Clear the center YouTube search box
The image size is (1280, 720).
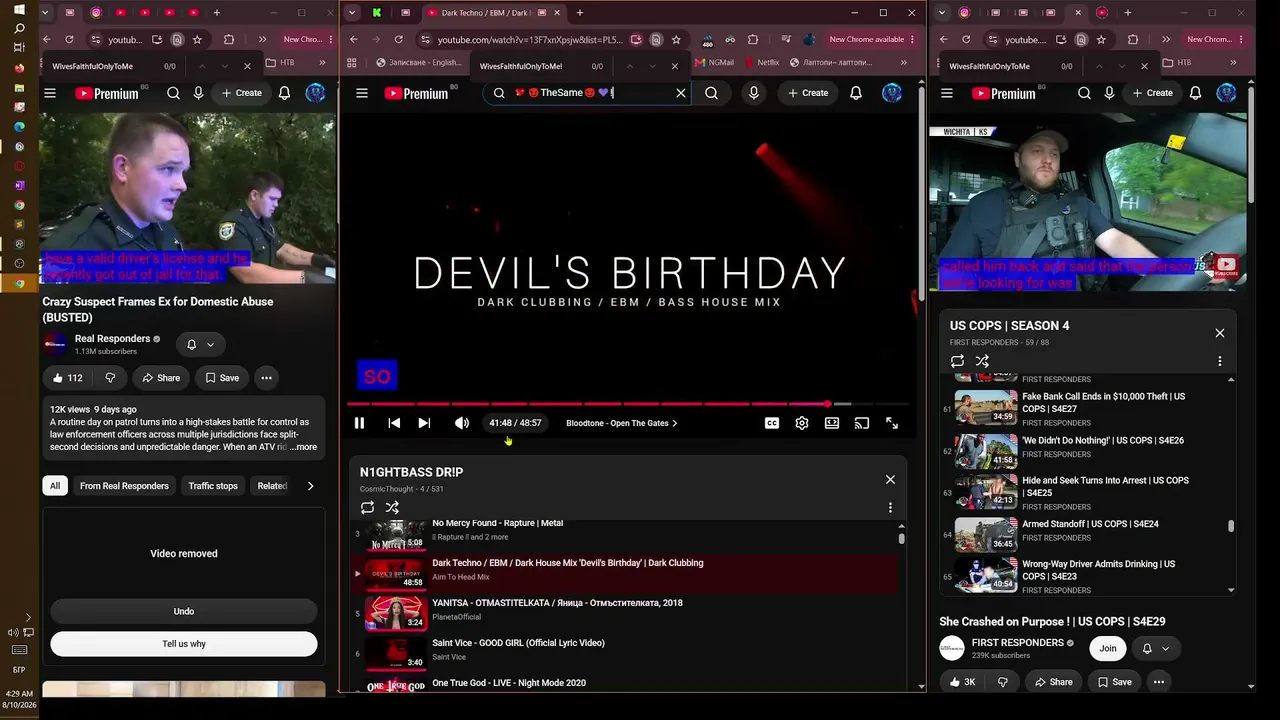click(x=681, y=93)
